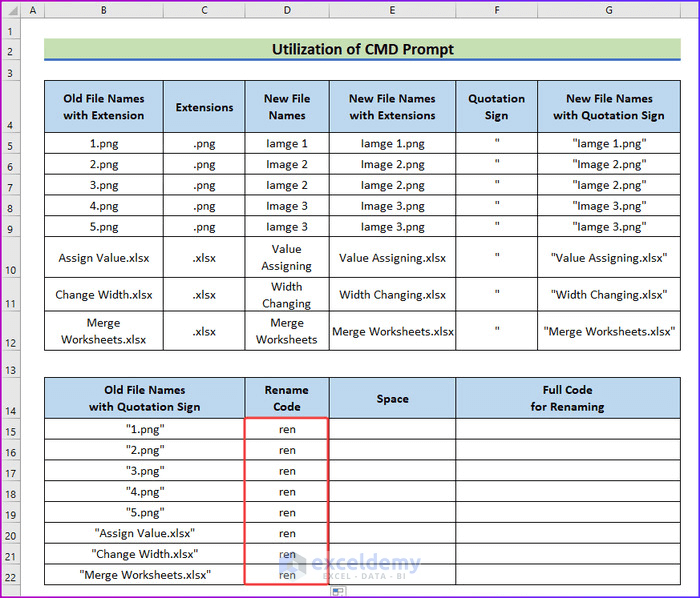Select row 22 header
The height and width of the screenshot is (598, 700).
pos(10,575)
